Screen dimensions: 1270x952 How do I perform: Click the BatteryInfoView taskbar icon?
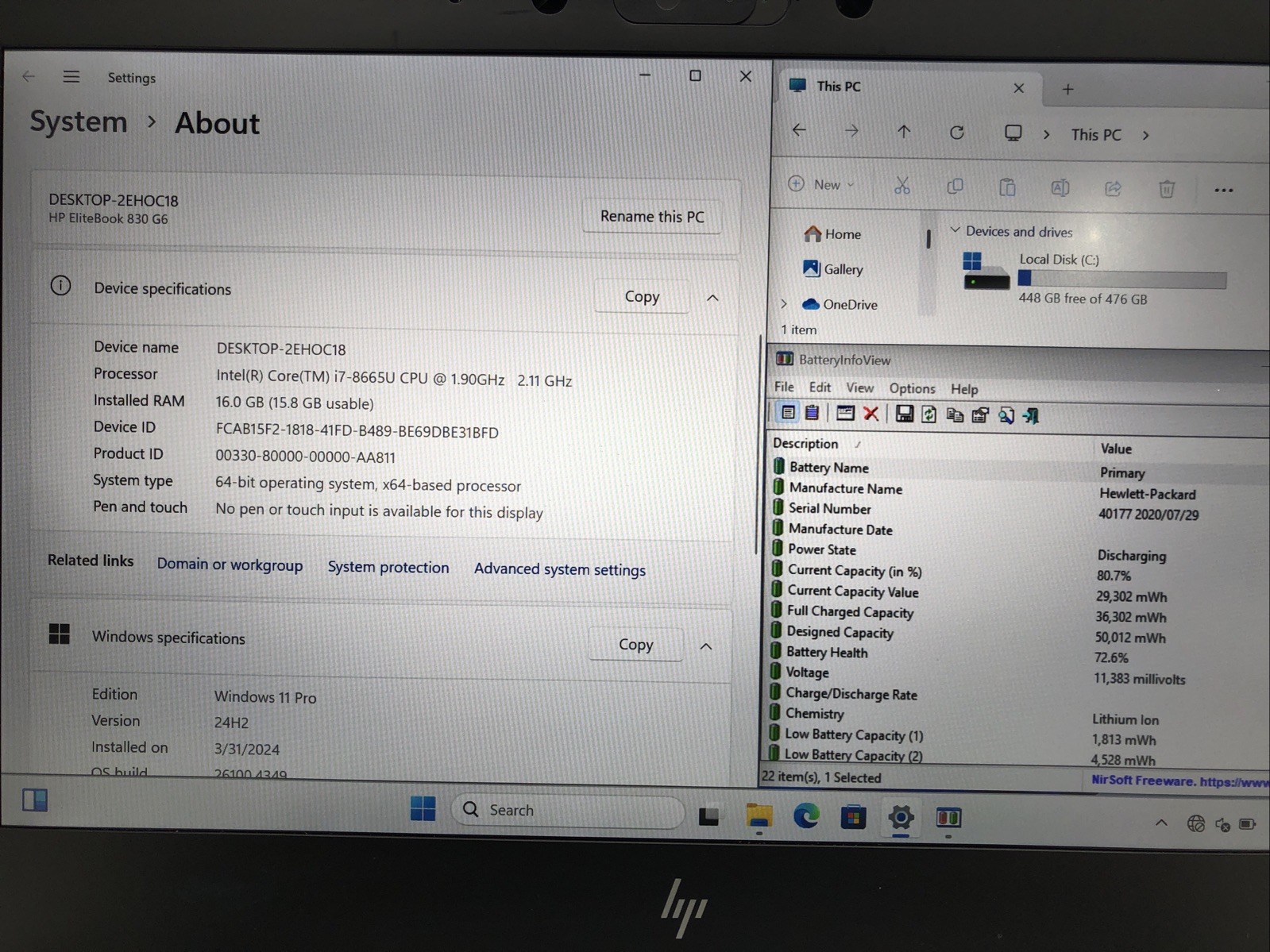click(948, 817)
